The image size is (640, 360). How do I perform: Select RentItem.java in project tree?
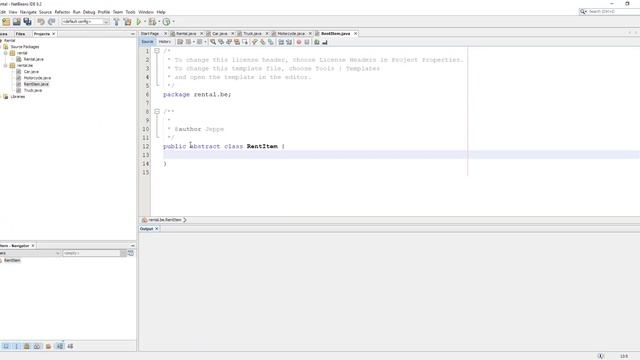tap(36, 84)
